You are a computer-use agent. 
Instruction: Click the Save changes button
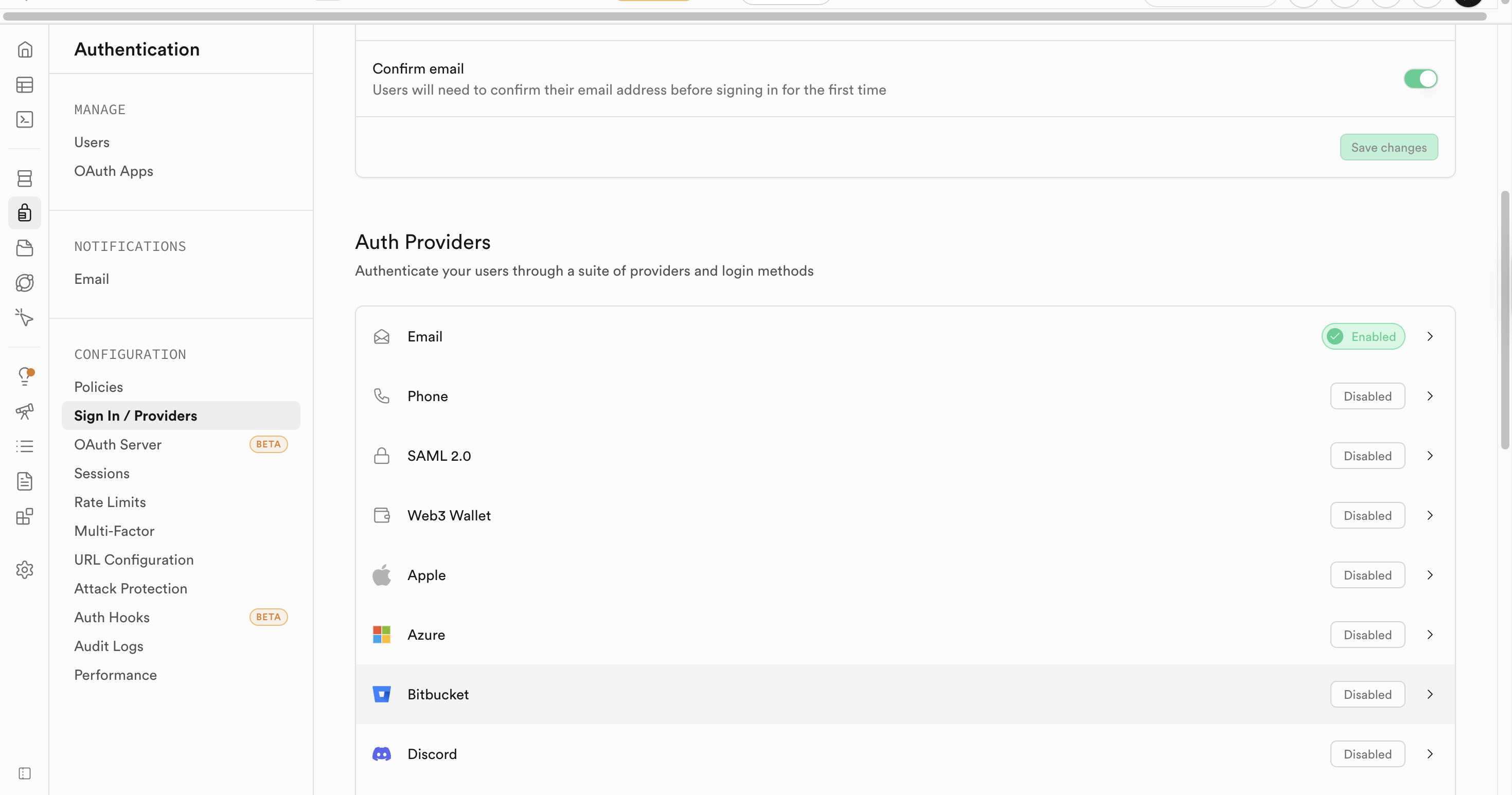pyautogui.click(x=1389, y=147)
